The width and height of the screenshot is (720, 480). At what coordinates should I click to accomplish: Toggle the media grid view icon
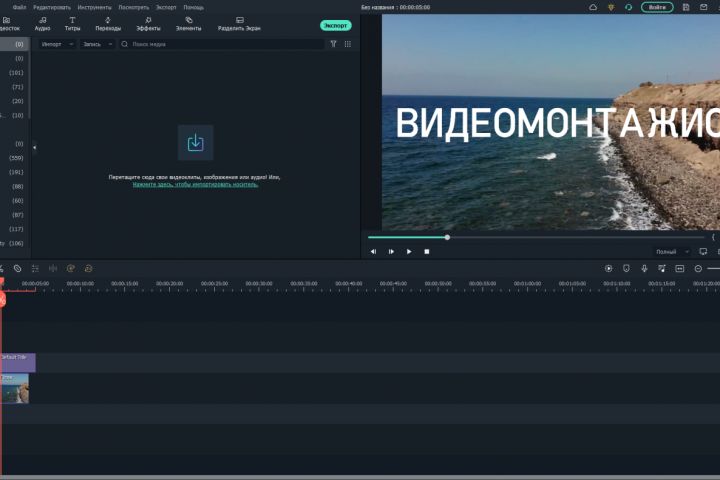(348, 44)
